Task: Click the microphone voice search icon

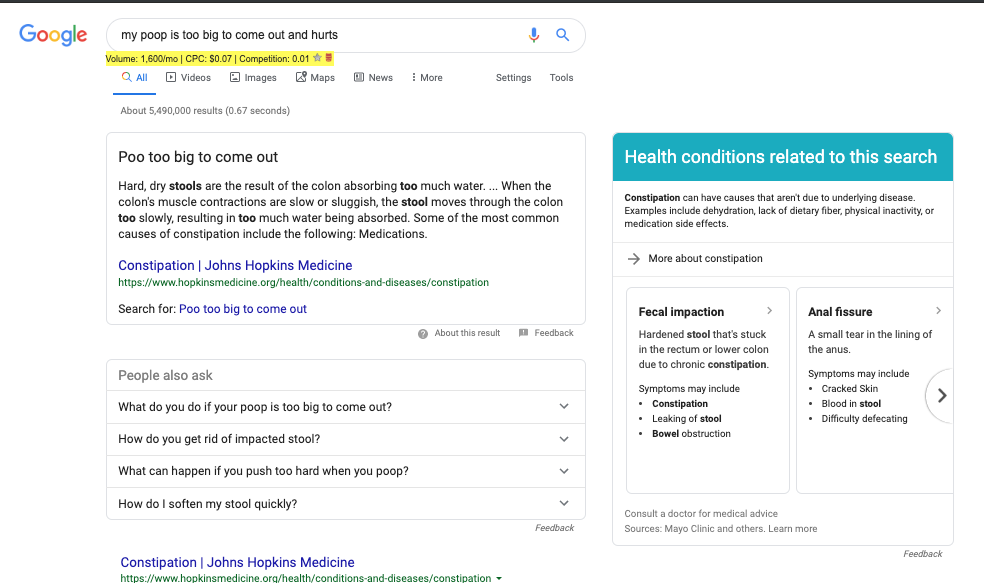Action: [534, 35]
